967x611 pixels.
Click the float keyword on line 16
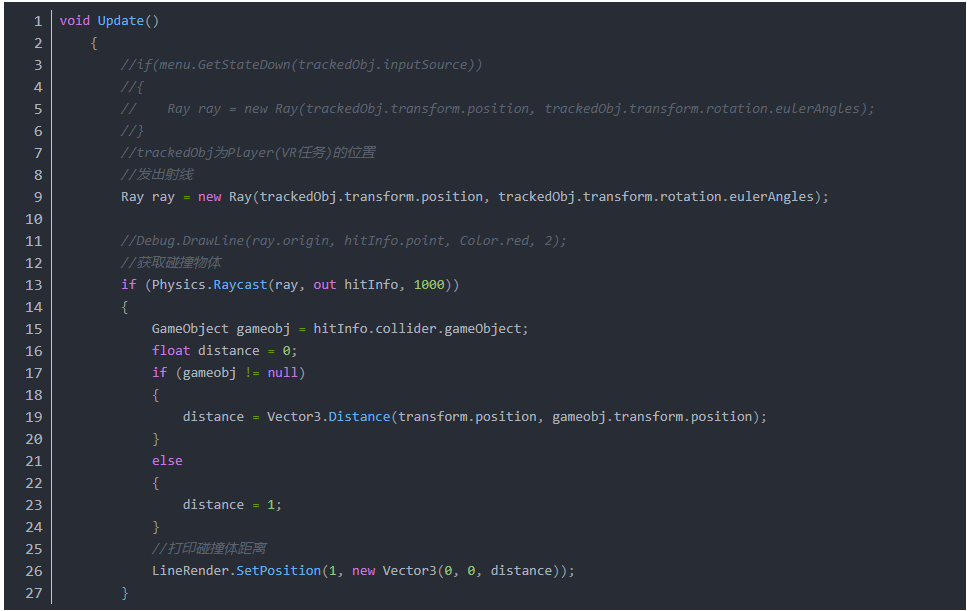coord(170,351)
